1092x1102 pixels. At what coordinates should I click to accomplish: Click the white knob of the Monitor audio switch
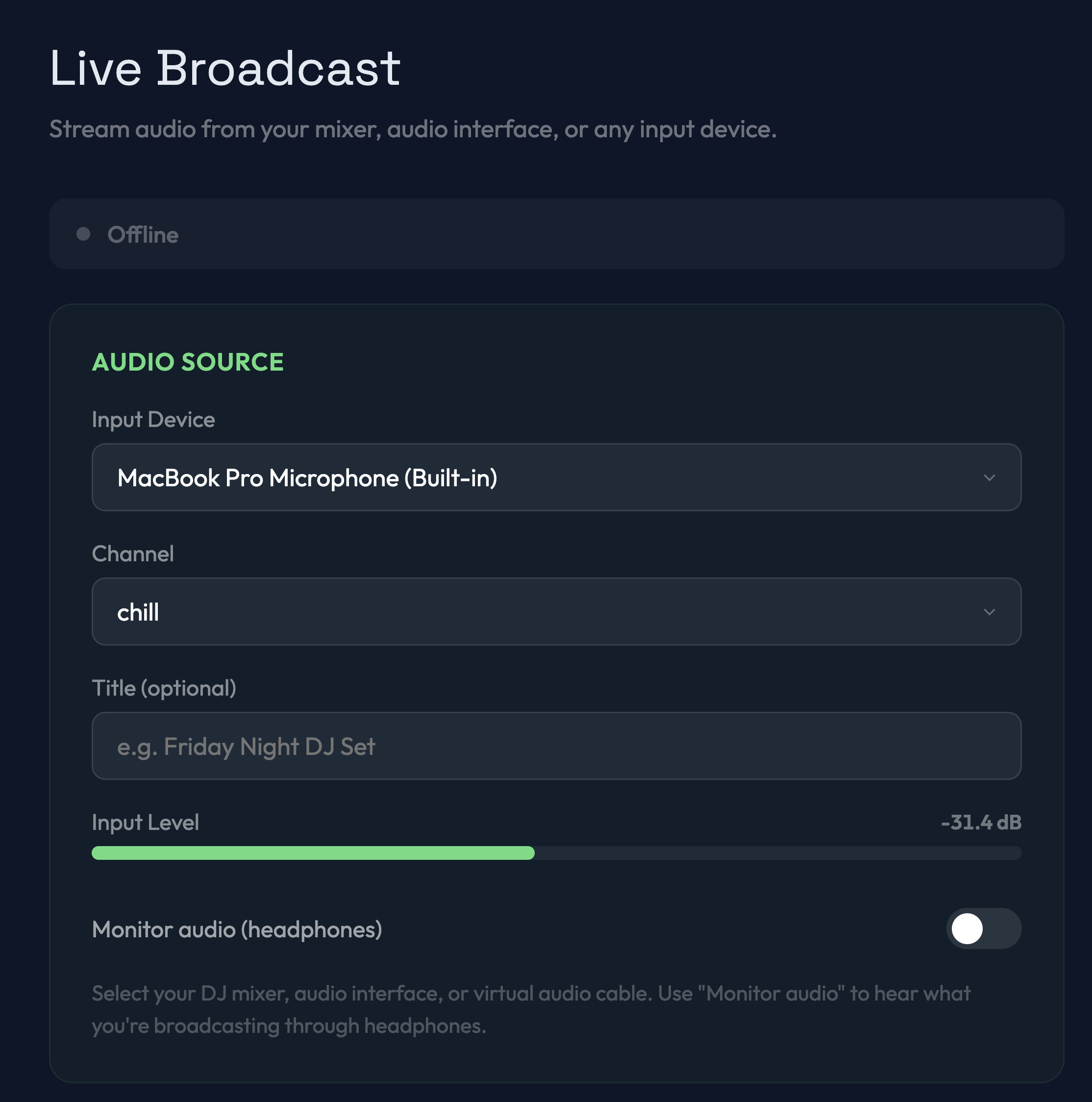pyautogui.click(x=968, y=928)
